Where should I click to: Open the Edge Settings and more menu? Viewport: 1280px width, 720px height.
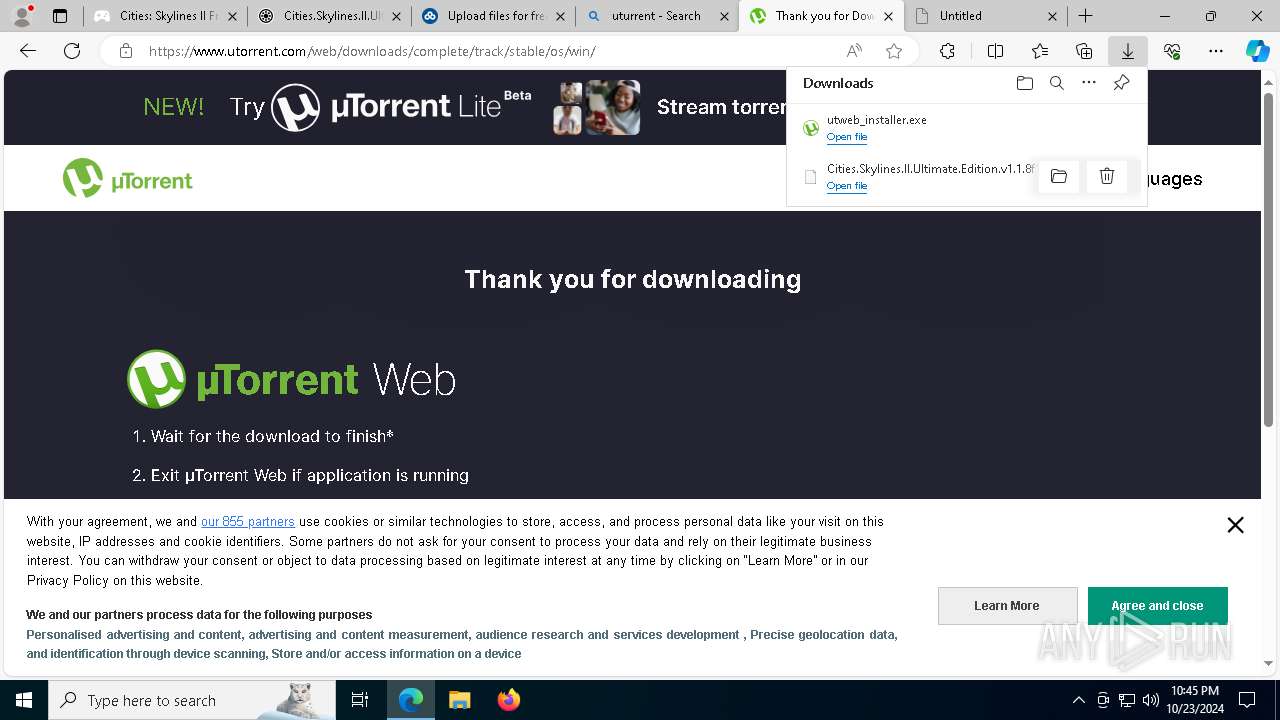(1216, 51)
